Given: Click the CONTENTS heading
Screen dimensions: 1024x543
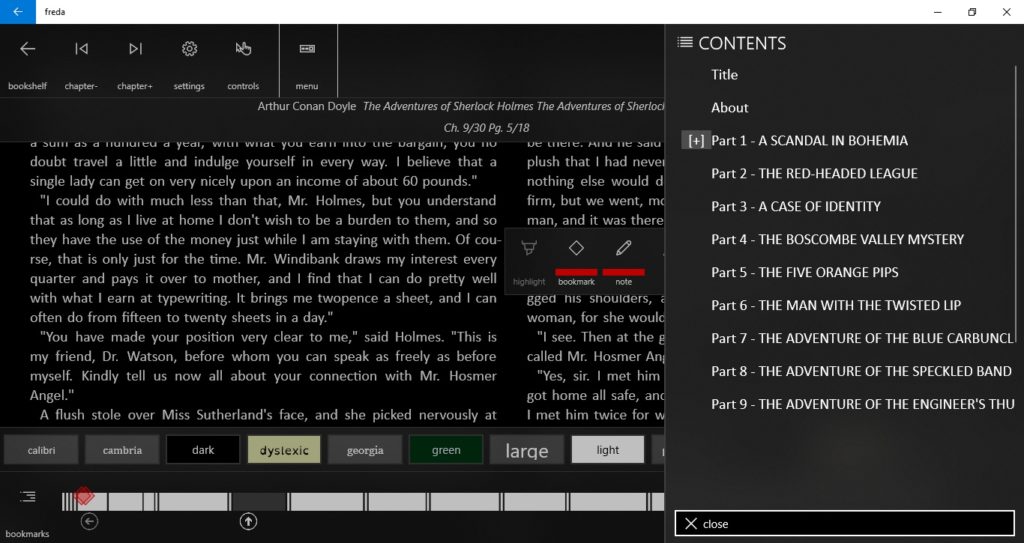Looking at the screenshot, I should (742, 43).
